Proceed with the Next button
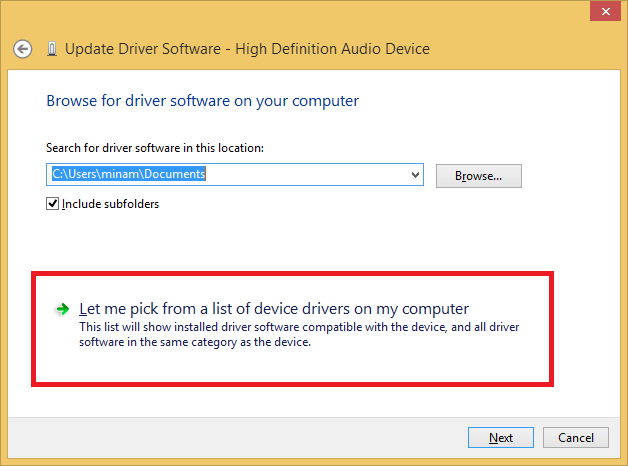 [x=501, y=438]
